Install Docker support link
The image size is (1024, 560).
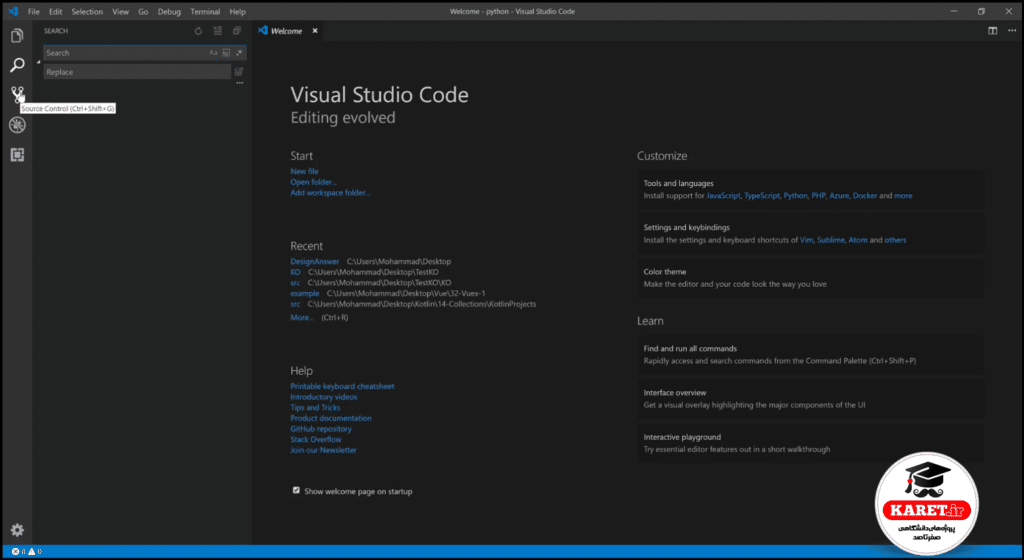click(865, 196)
